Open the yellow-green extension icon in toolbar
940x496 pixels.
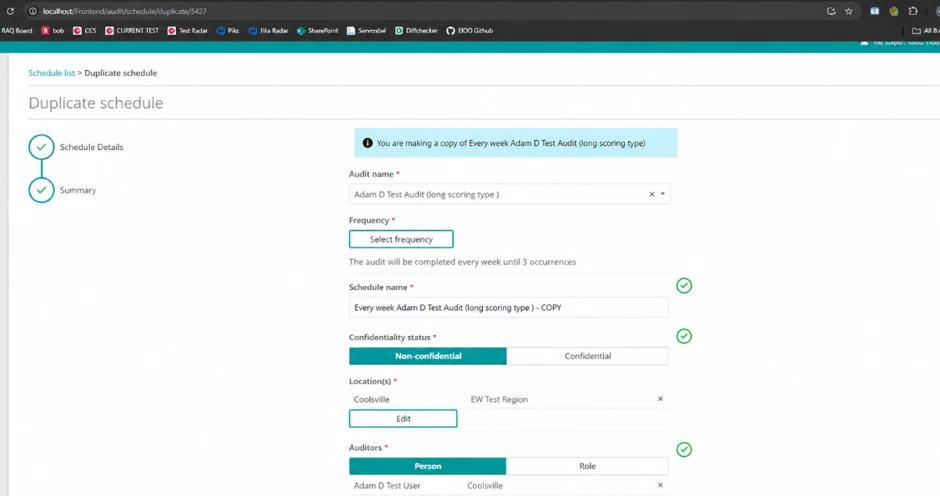[894, 11]
